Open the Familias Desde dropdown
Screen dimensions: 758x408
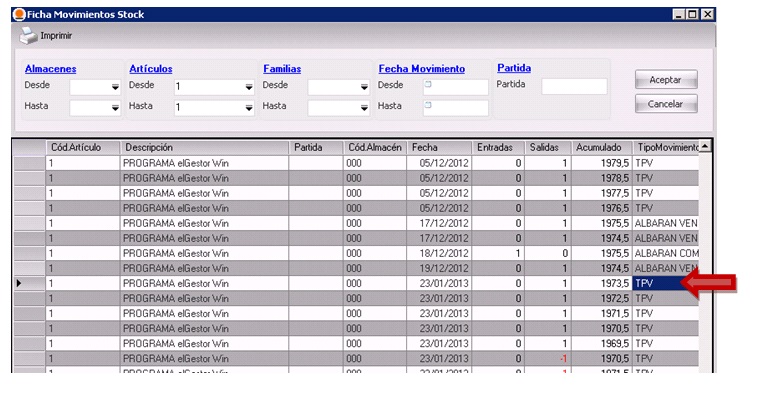click(364, 88)
